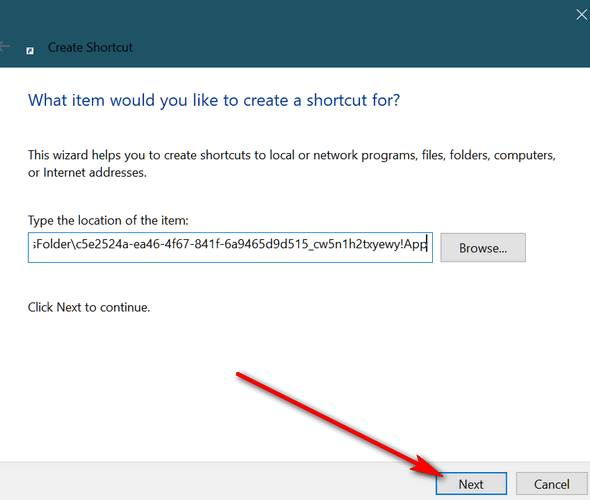
Task: Click the 'Create Shortcut' title text
Action: pyautogui.click(x=90, y=47)
